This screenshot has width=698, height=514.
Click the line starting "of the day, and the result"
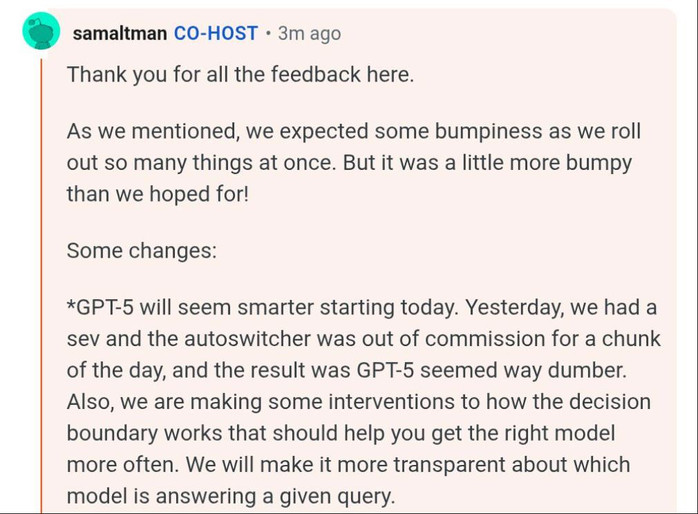click(346, 370)
